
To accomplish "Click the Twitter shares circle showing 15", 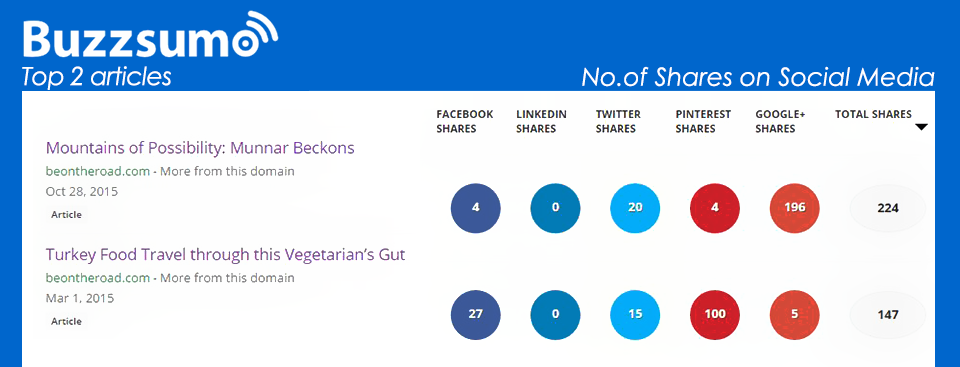I will [x=636, y=315].
